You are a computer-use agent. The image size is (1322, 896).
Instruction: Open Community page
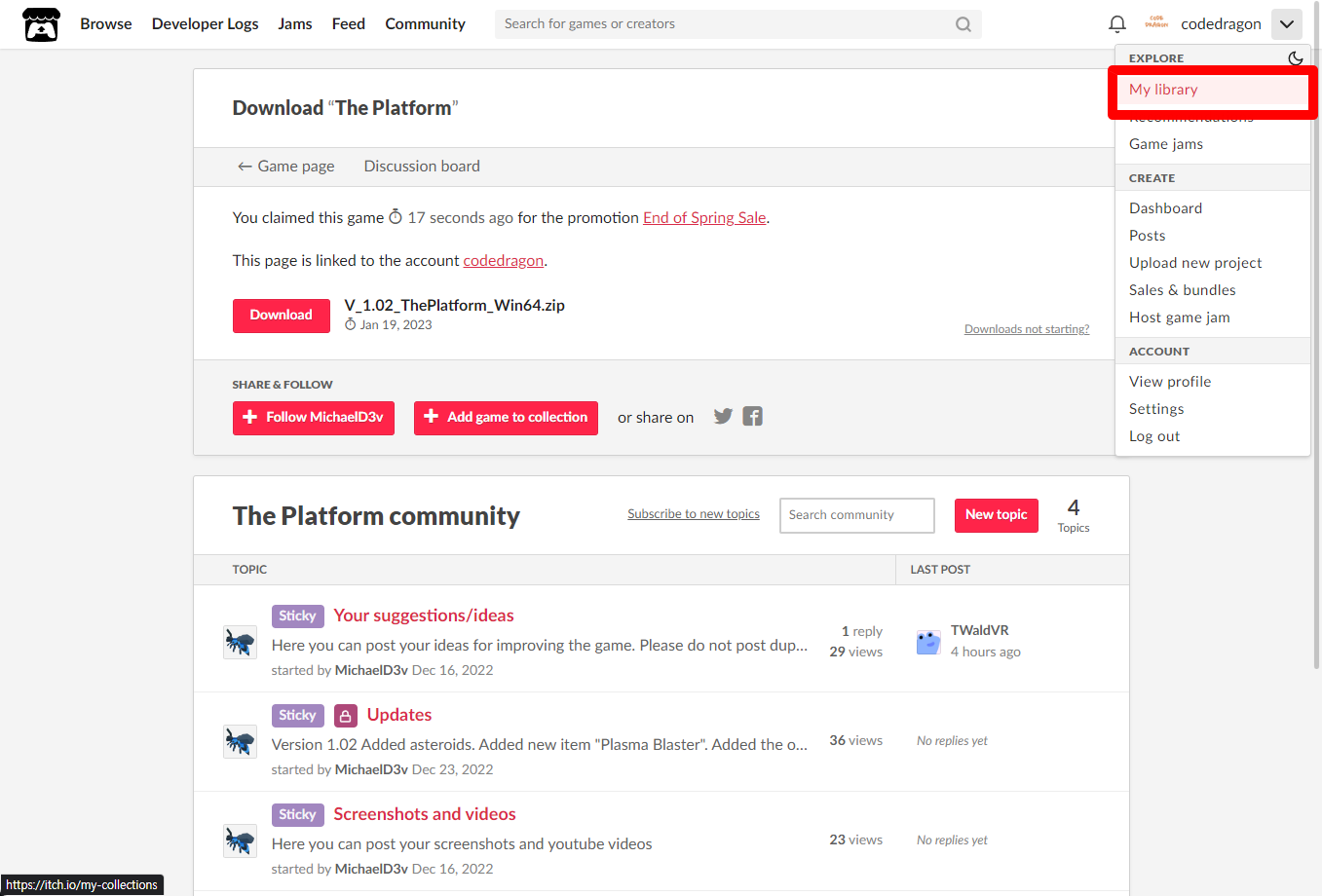pyautogui.click(x=425, y=24)
